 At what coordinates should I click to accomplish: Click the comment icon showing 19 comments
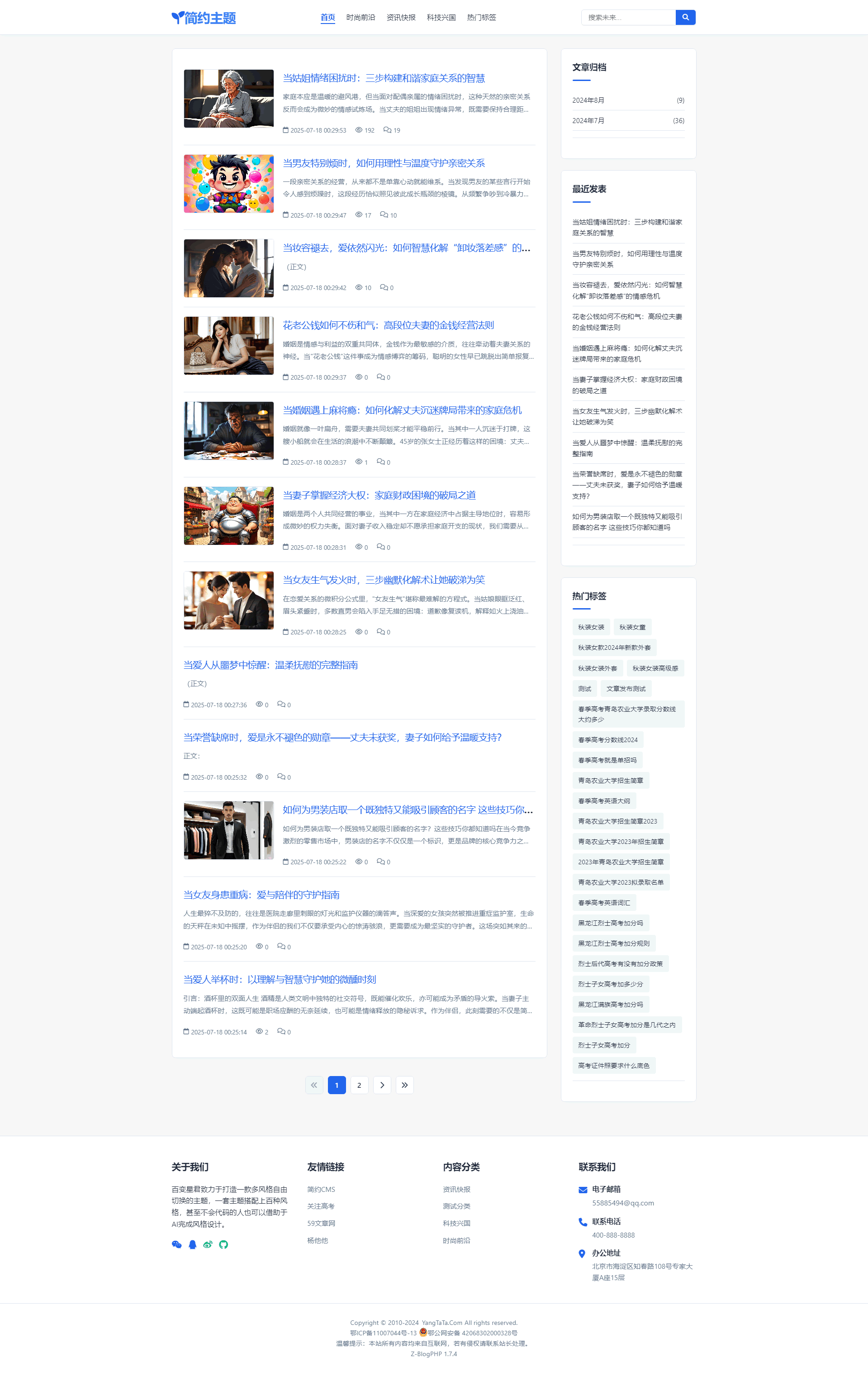click(x=388, y=130)
